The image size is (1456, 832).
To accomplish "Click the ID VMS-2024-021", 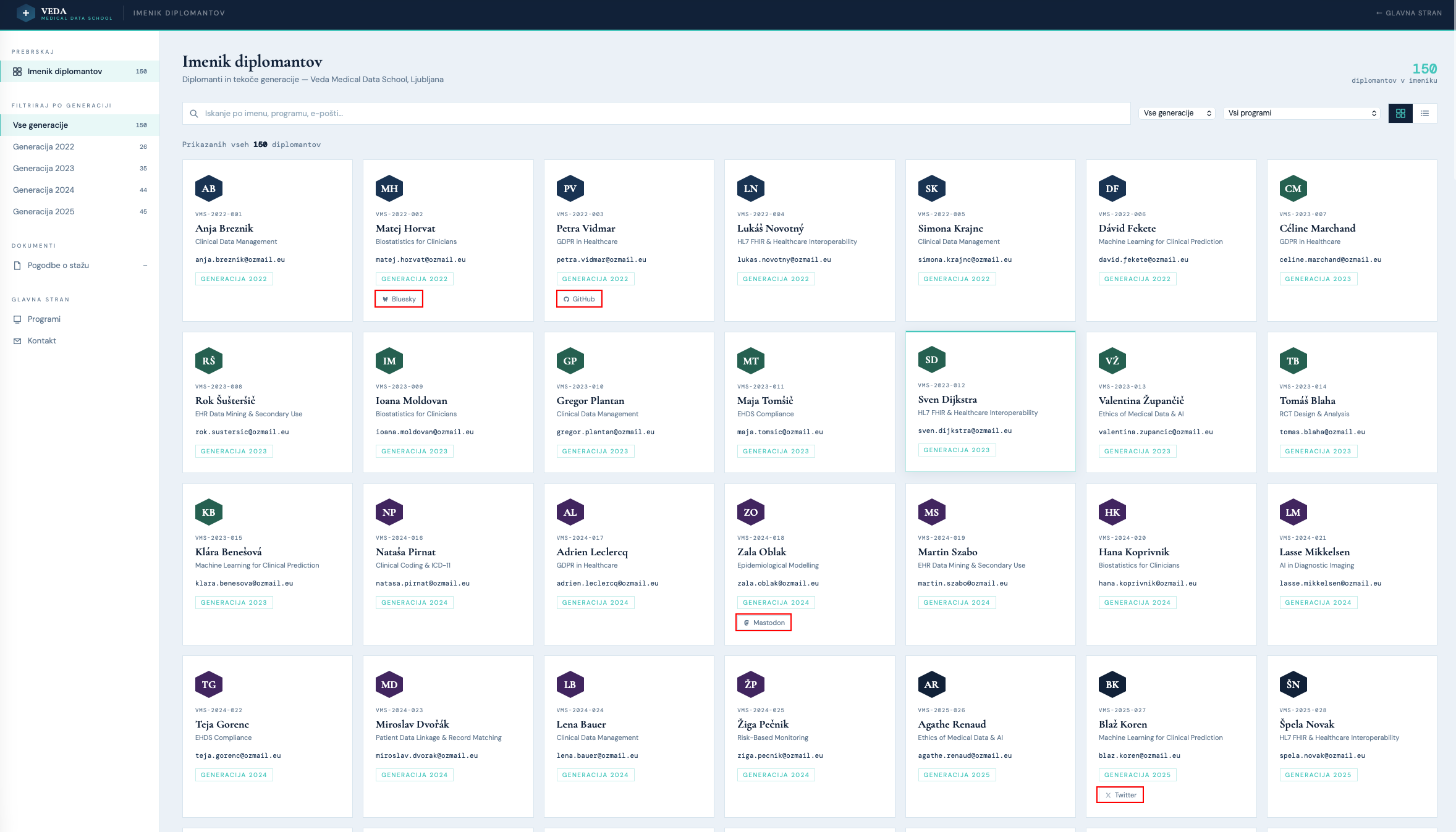I will tap(1303, 538).
